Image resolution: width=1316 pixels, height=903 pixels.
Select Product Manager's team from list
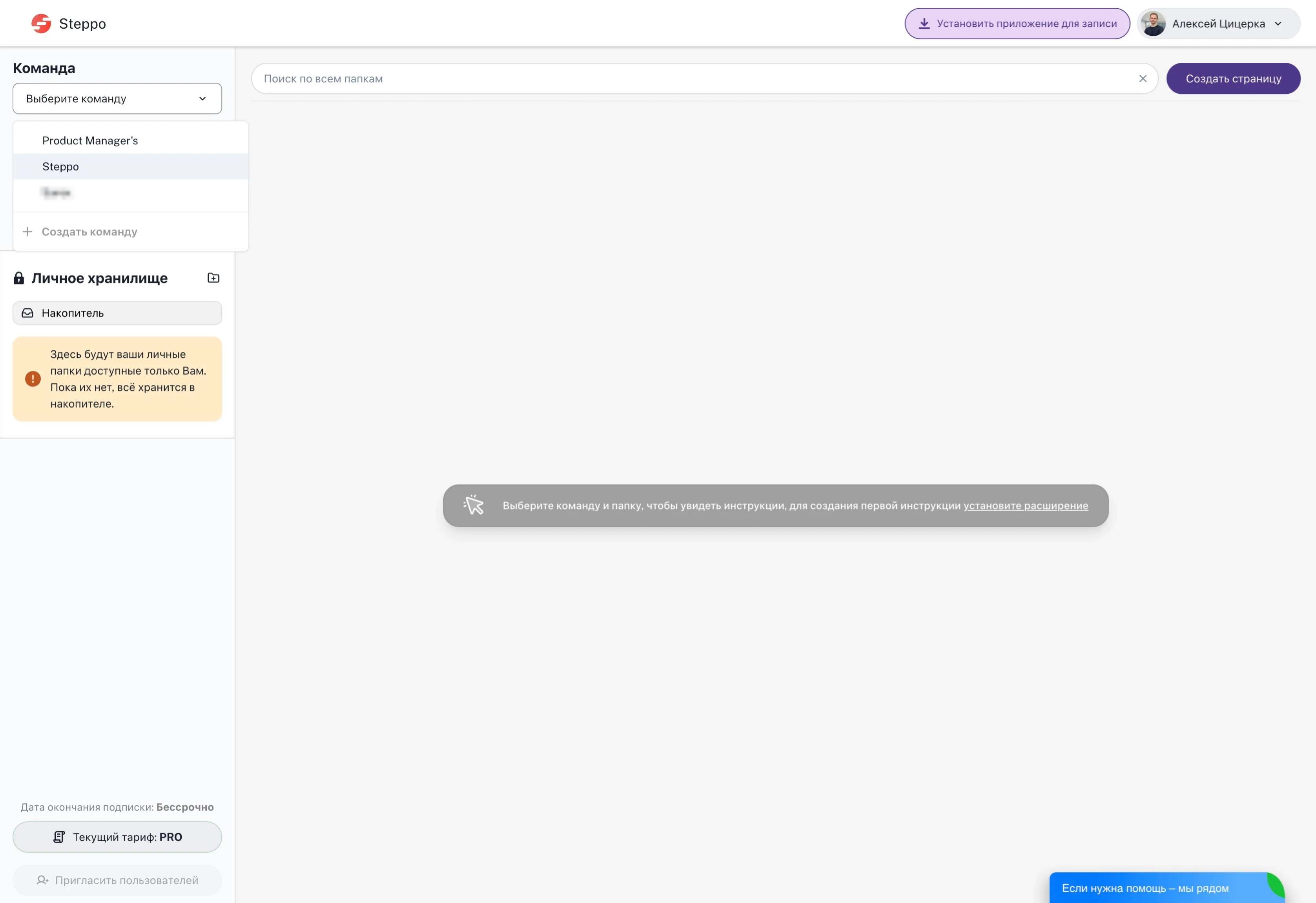coord(90,140)
